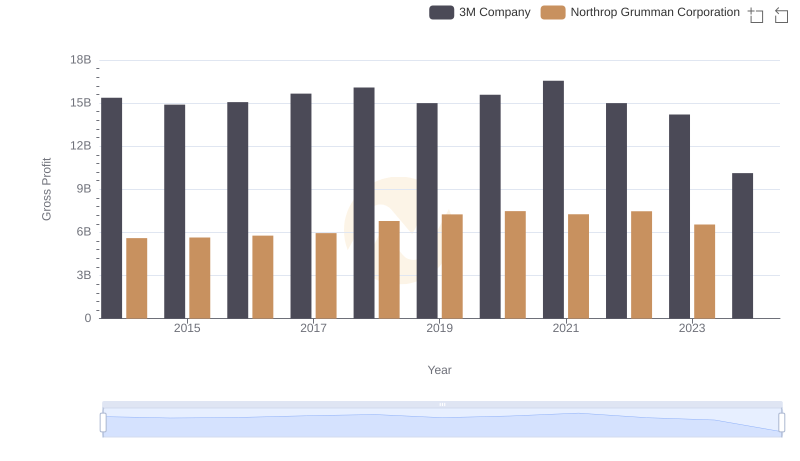Click the 3M Company bar for 2021

click(553, 199)
